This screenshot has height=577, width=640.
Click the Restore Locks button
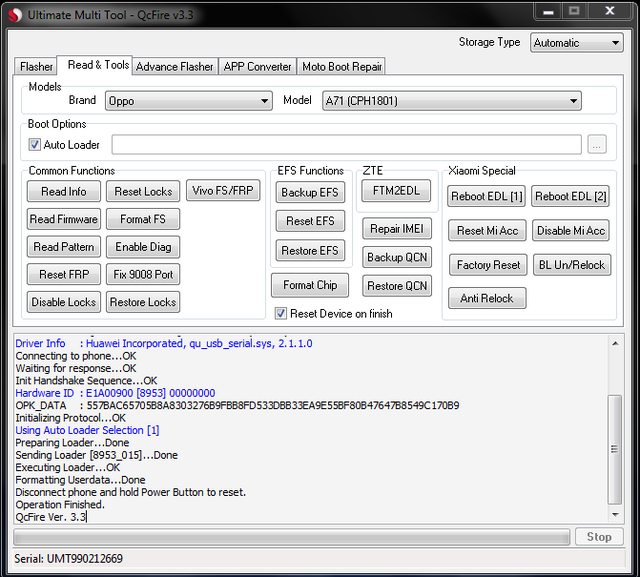point(143,302)
